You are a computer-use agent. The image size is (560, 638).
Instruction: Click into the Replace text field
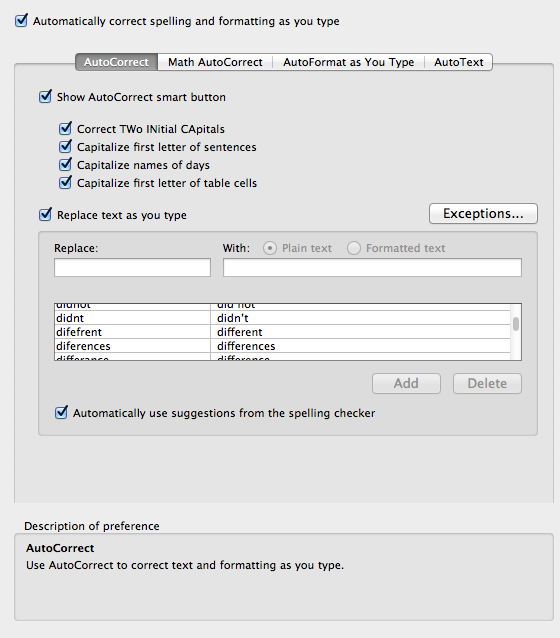(x=132, y=267)
